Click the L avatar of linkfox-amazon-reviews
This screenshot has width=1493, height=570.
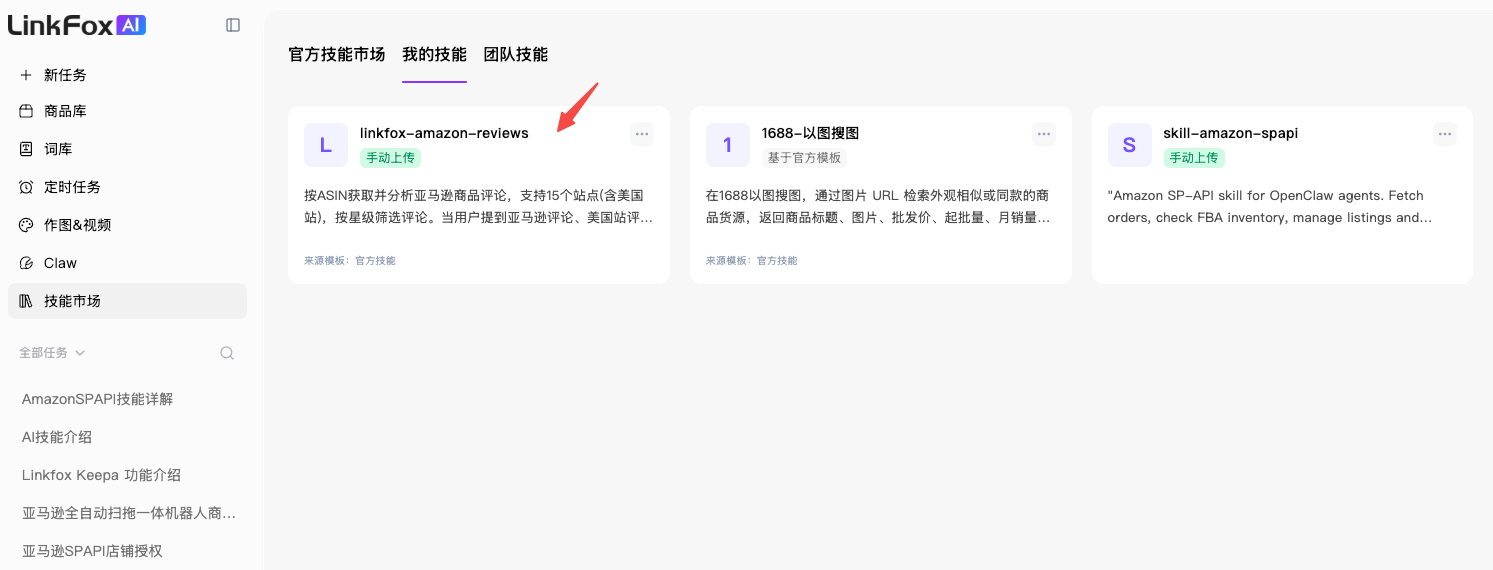[x=326, y=145]
